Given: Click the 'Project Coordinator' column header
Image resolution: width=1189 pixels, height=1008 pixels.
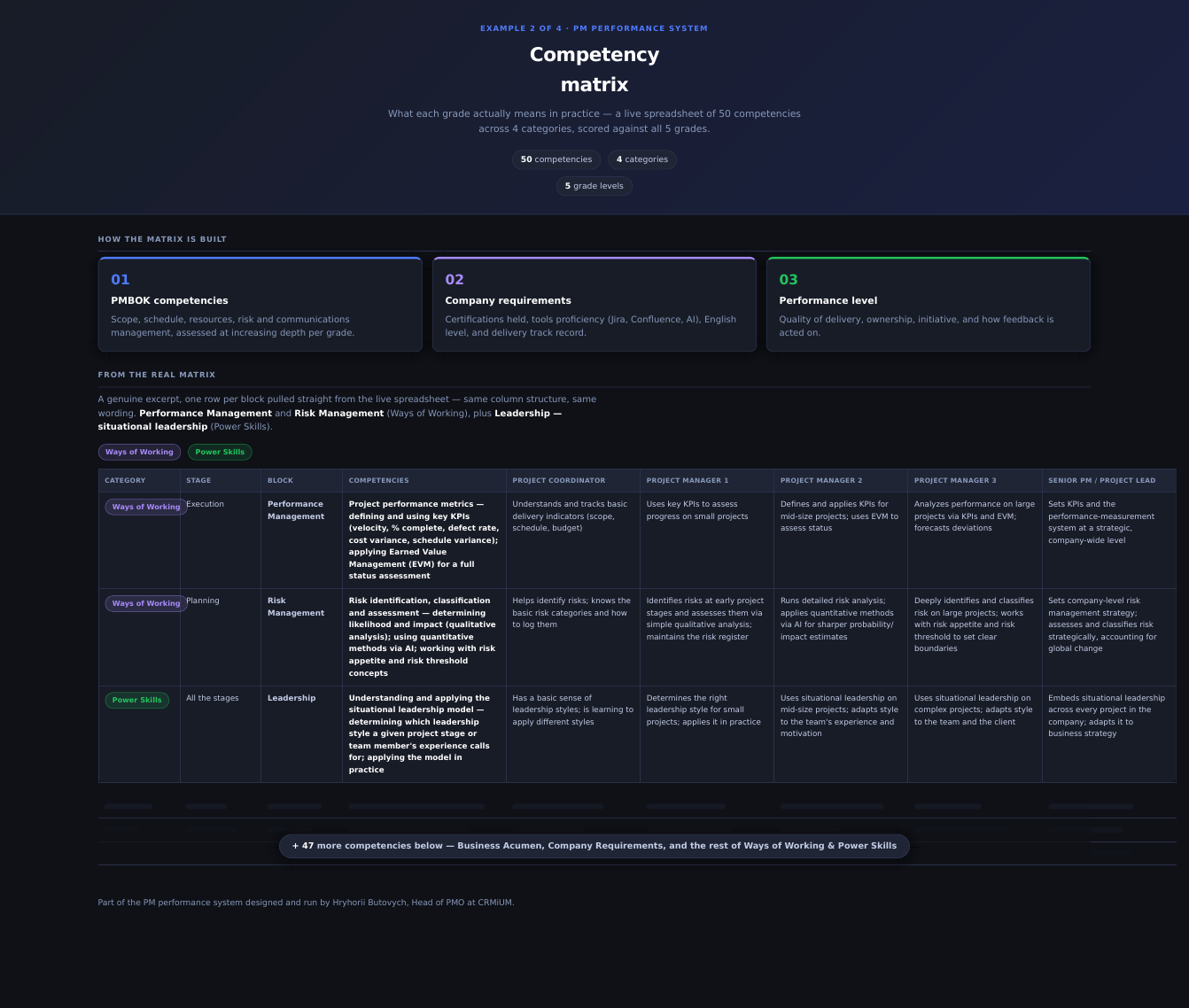Looking at the screenshot, I should tap(573, 481).
